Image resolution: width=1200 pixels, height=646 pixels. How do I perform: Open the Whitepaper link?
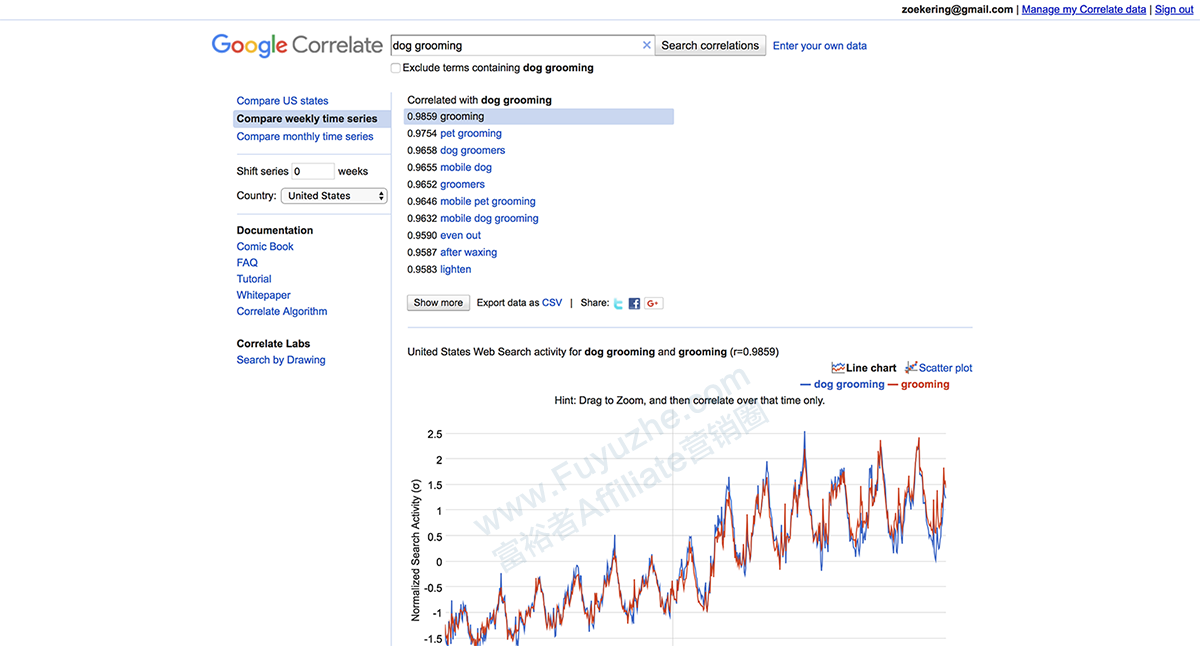tap(264, 295)
